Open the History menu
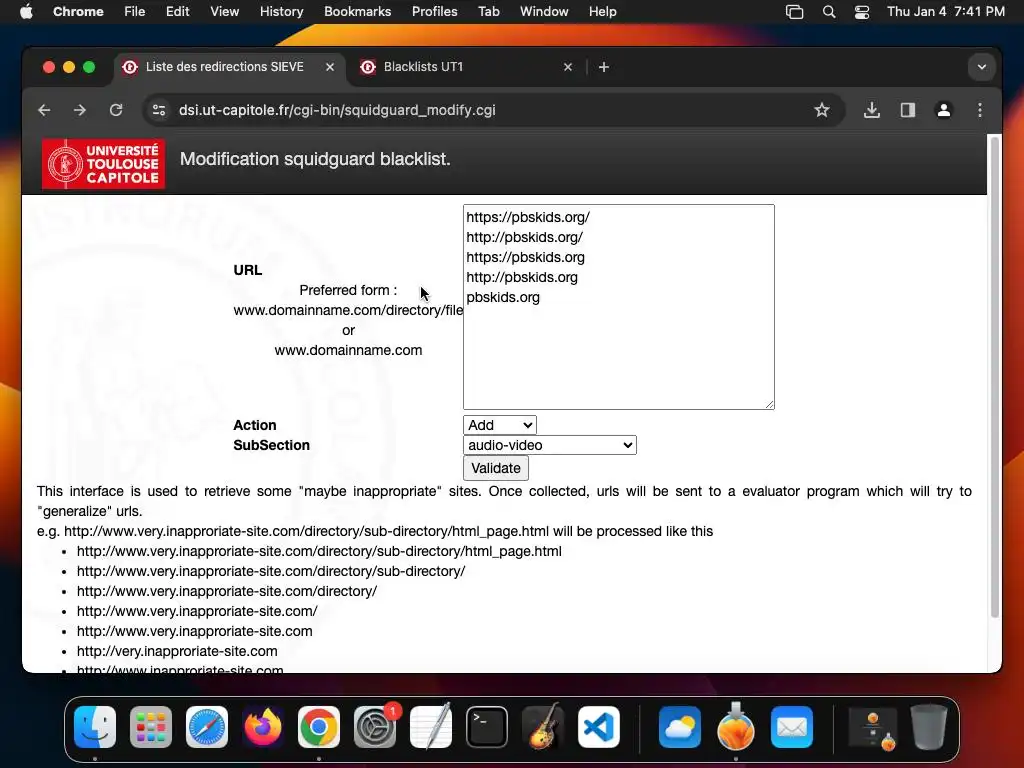Screen dimensions: 1024x768 click(281, 12)
